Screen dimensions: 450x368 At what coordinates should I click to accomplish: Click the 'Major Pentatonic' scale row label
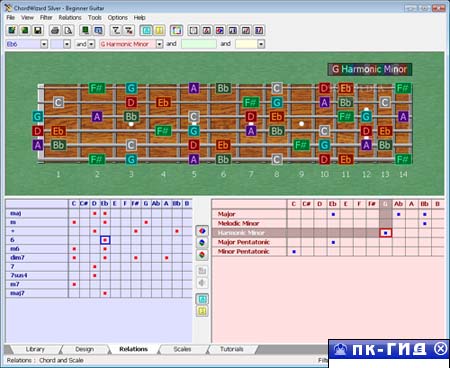[244, 242]
